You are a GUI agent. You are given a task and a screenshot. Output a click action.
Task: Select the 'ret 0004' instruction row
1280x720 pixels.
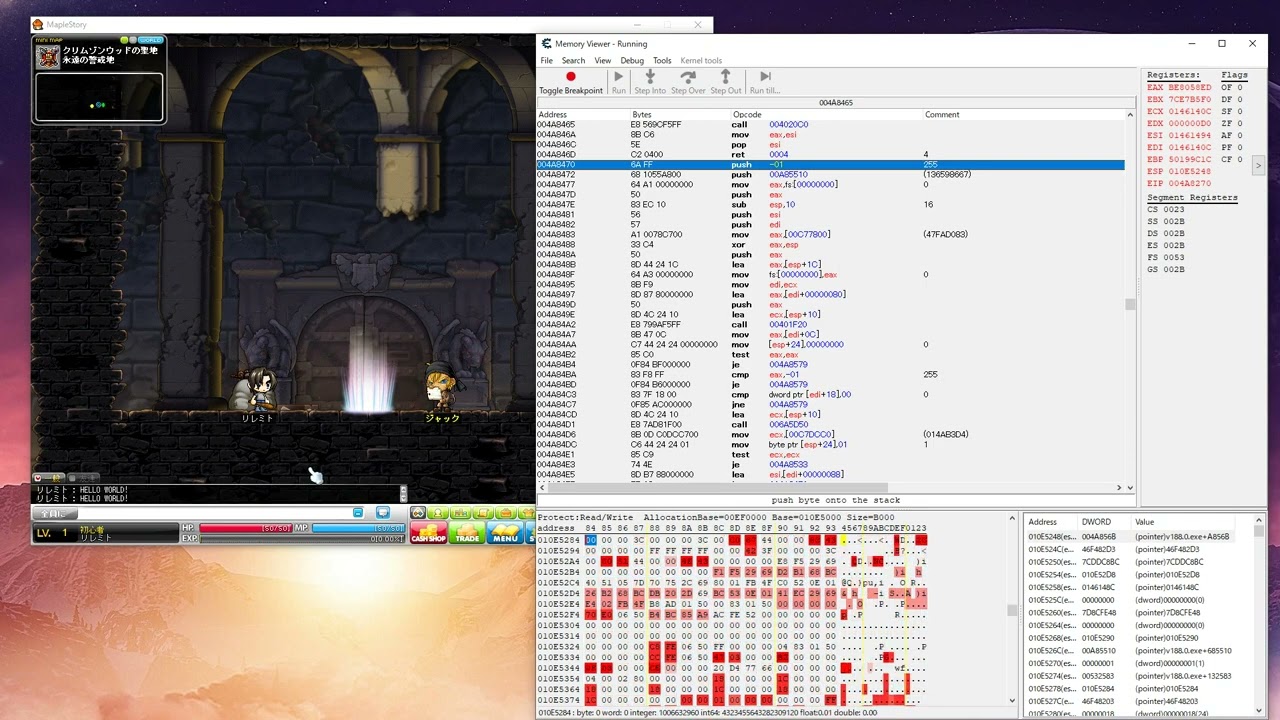pyautogui.click(x=830, y=154)
